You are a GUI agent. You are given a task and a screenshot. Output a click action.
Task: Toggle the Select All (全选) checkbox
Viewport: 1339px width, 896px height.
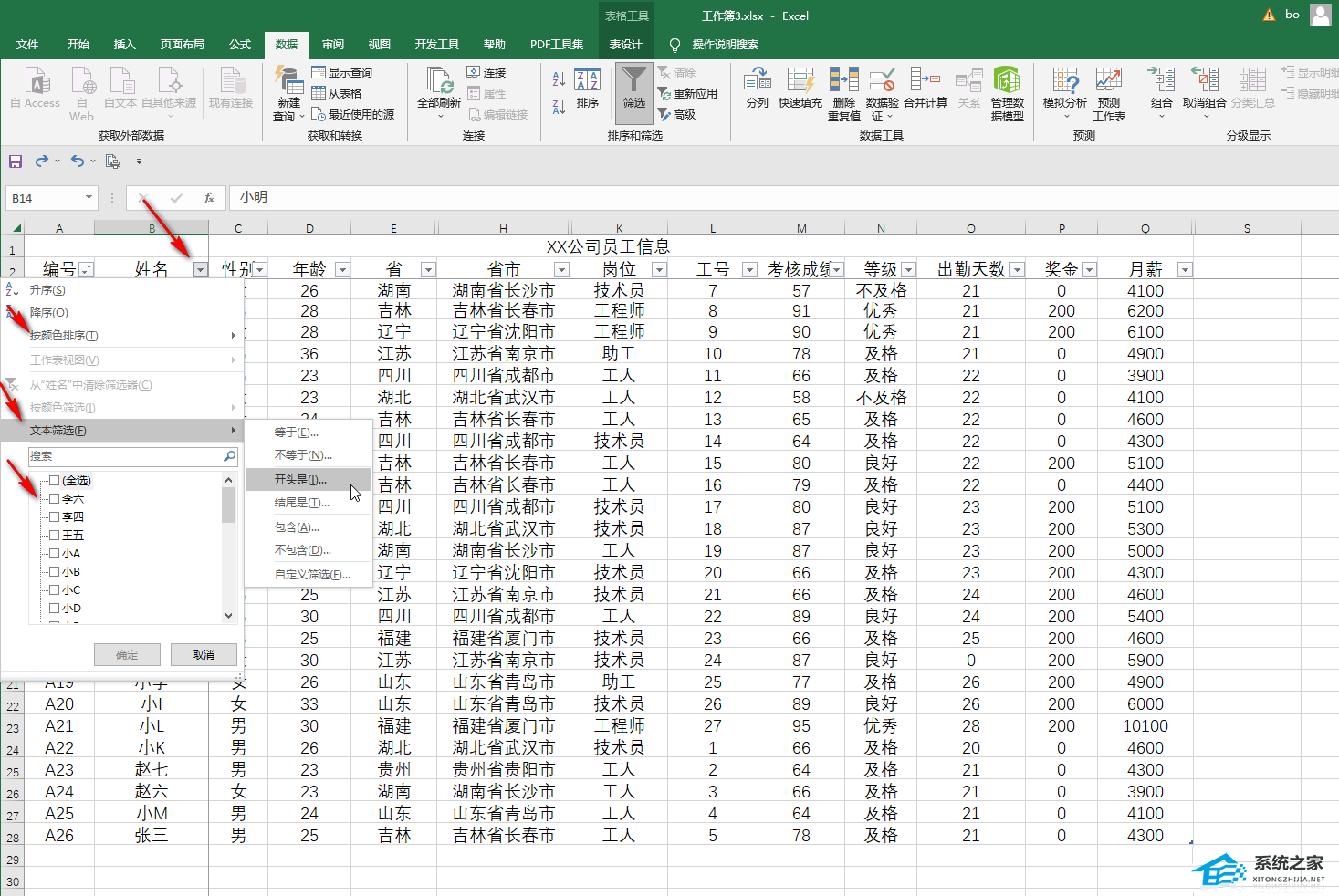tap(55, 481)
